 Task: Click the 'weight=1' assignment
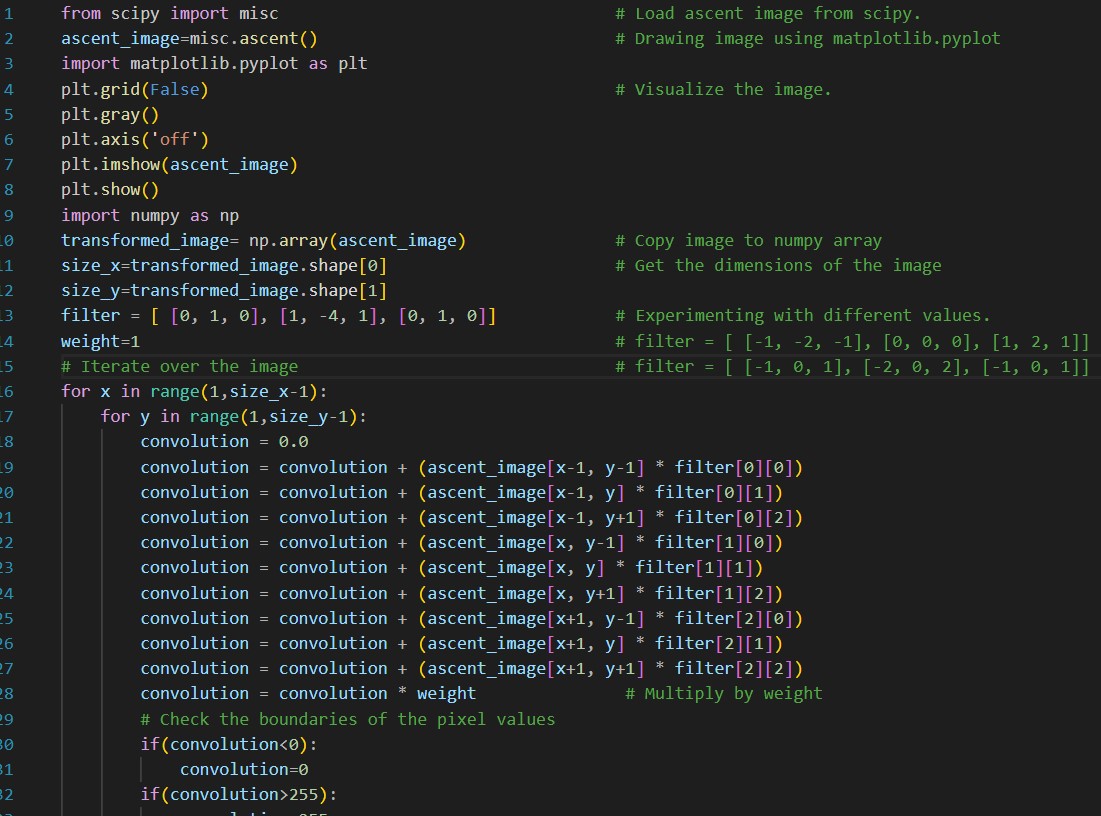tap(100, 341)
